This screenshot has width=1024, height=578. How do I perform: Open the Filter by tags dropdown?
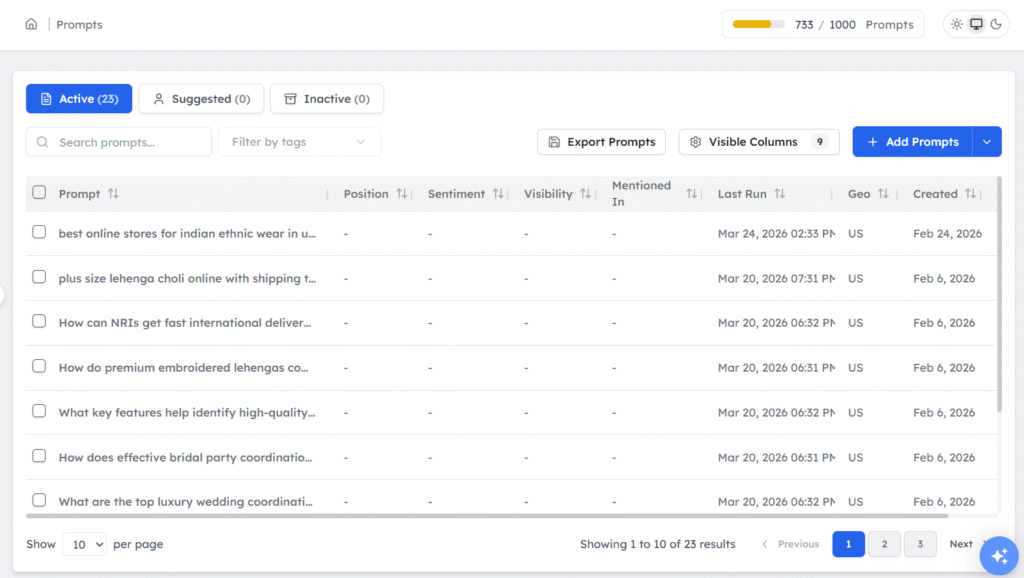[x=299, y=142]
